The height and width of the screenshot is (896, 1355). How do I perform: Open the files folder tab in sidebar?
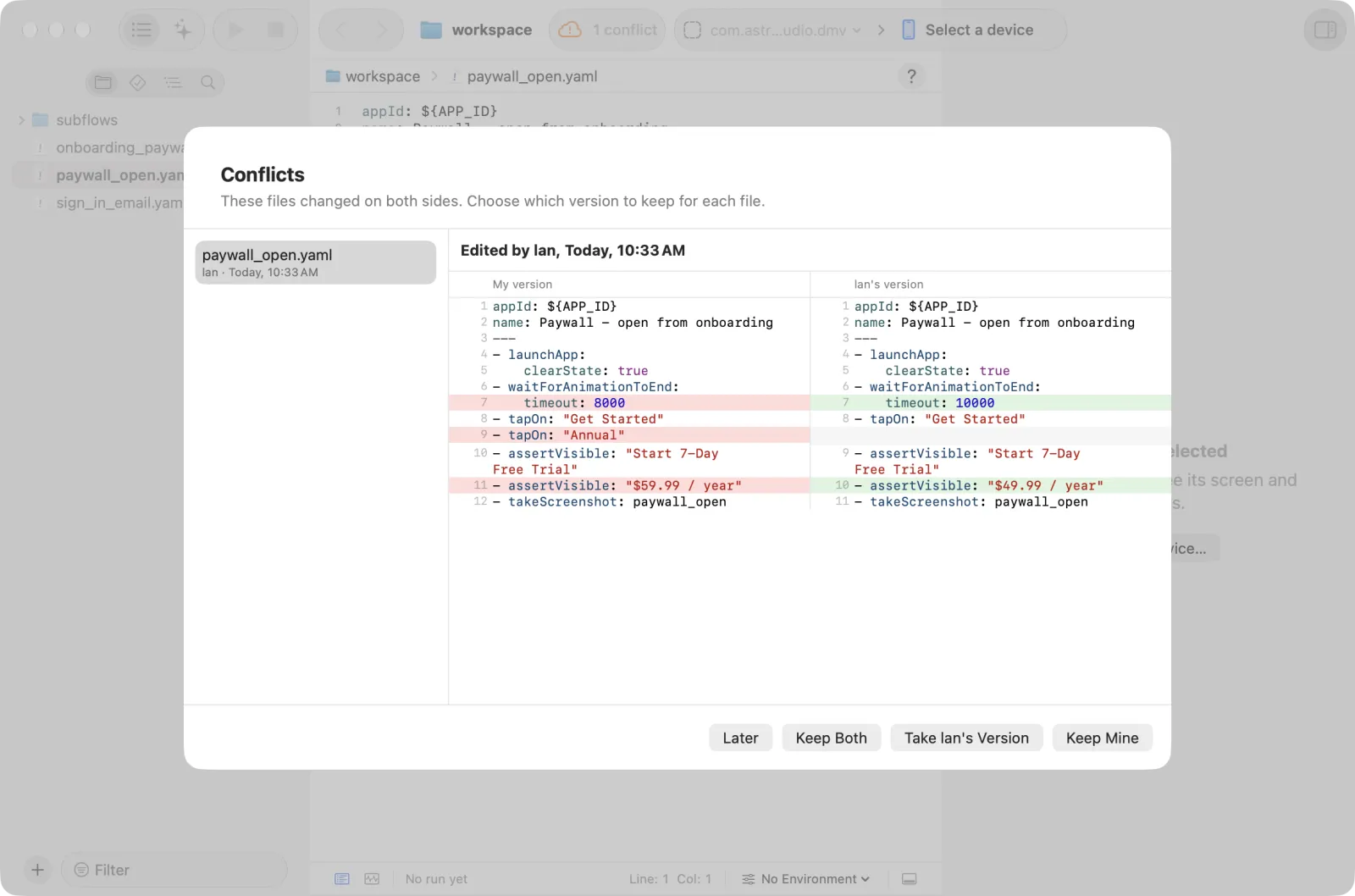click(x=103, y=82)
